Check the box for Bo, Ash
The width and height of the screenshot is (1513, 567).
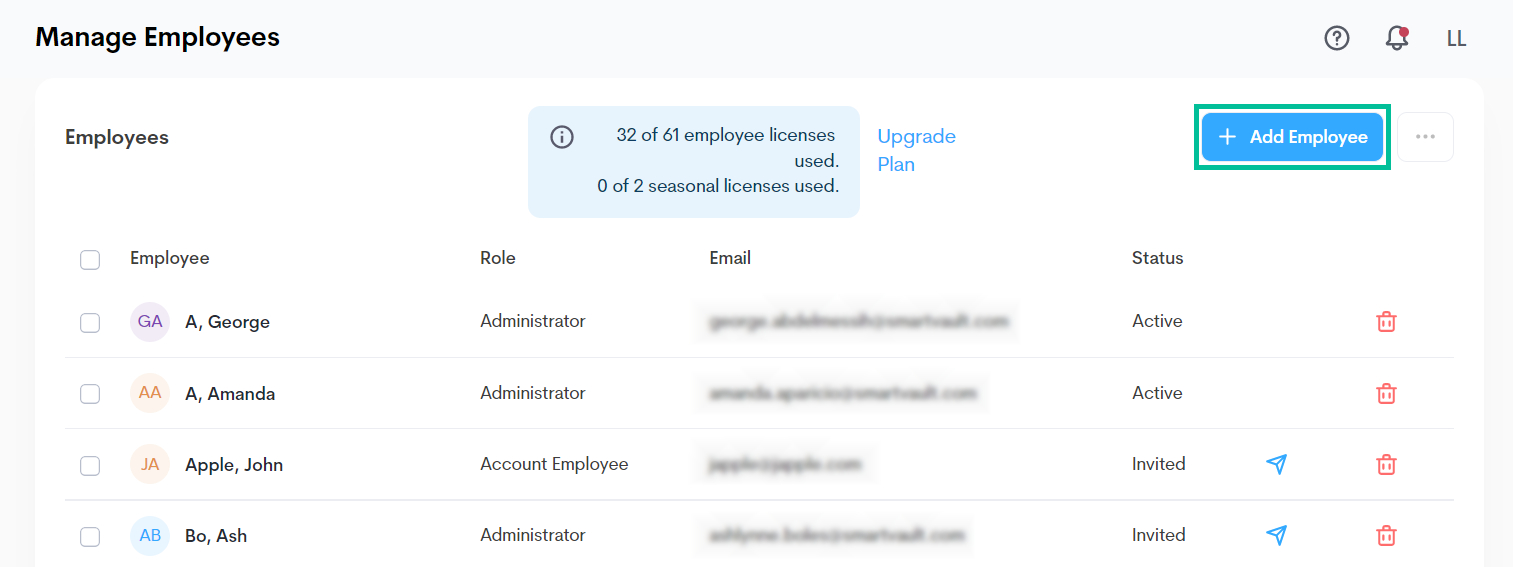coord(90,536)
